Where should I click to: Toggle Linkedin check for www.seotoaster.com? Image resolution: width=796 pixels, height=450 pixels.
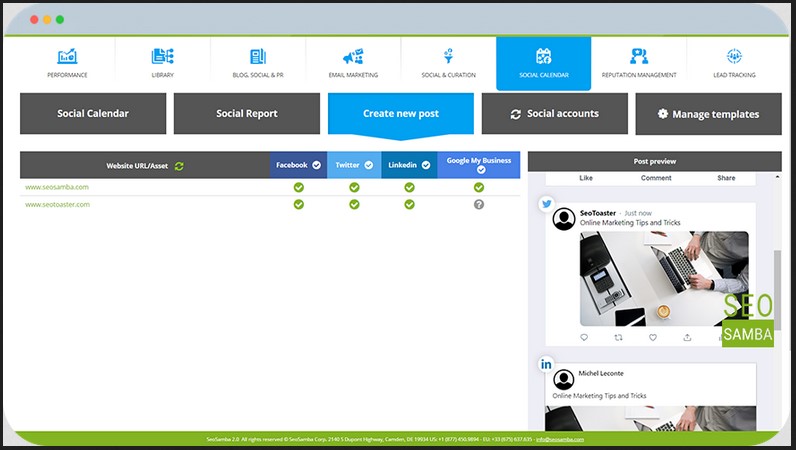pyautogui.click(x=409, y=205)
